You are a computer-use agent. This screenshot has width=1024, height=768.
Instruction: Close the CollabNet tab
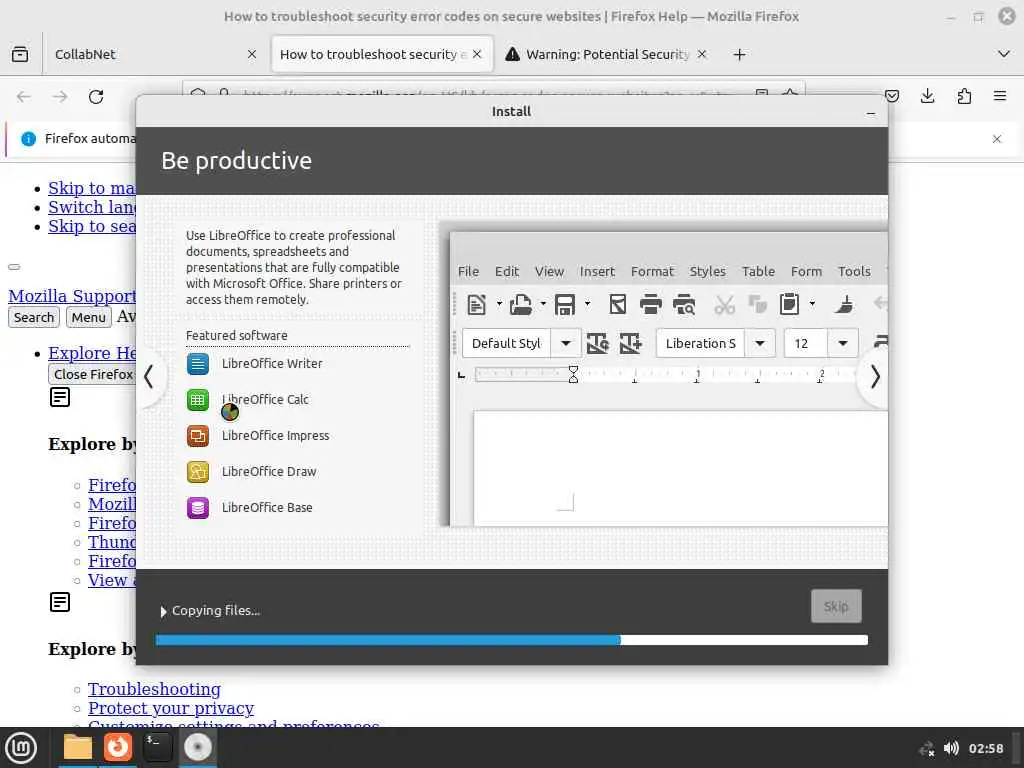[252, 54]
